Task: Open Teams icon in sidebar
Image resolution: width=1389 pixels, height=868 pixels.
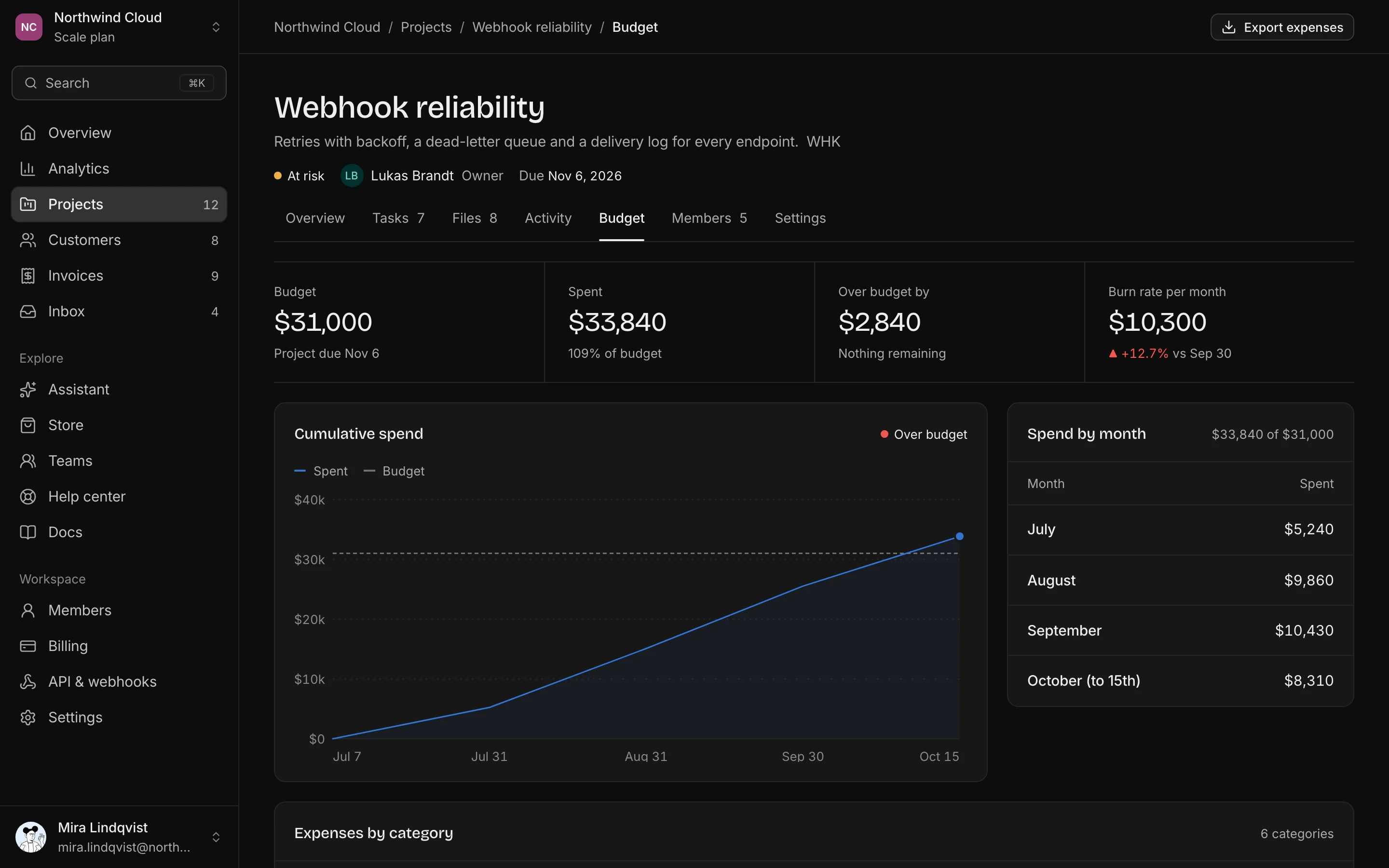Action: 27,461
